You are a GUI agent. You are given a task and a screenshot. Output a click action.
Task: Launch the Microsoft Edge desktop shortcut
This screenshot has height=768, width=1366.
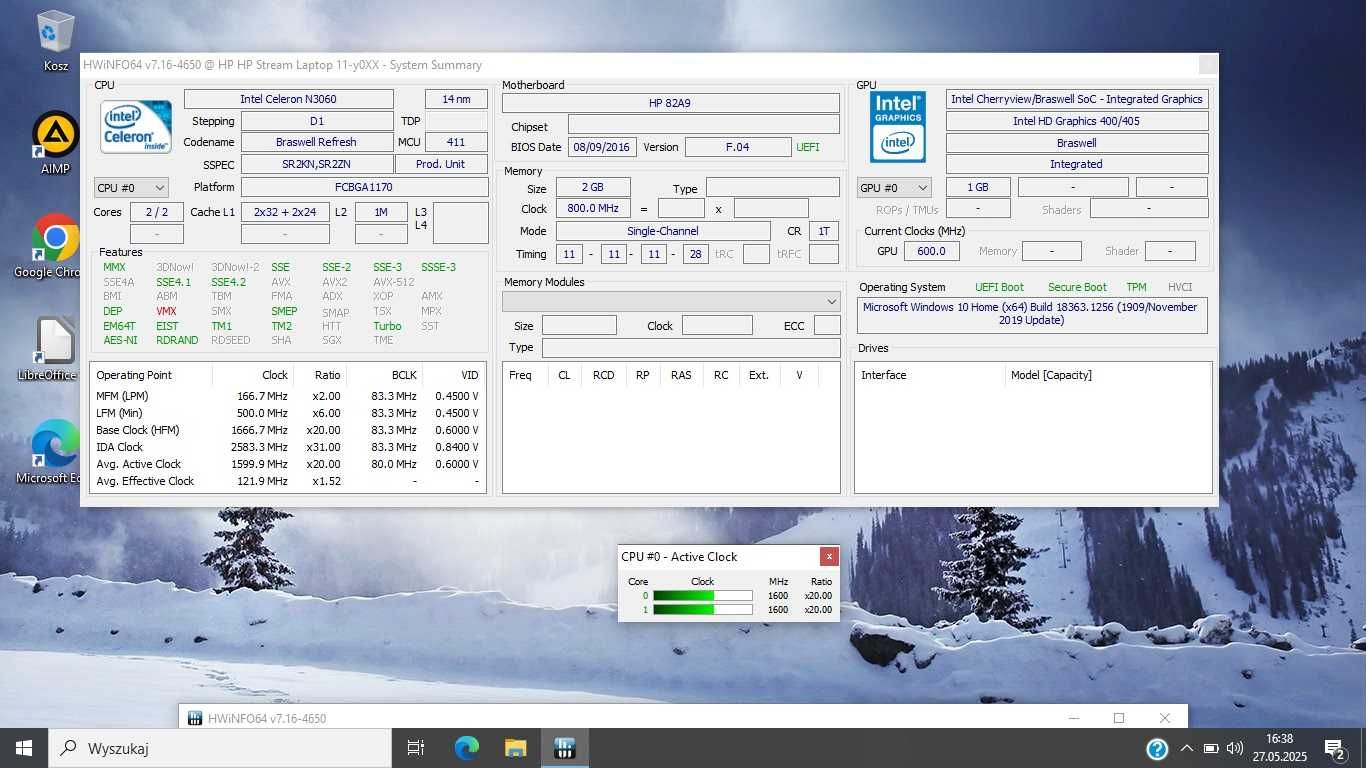click(55, 452)
